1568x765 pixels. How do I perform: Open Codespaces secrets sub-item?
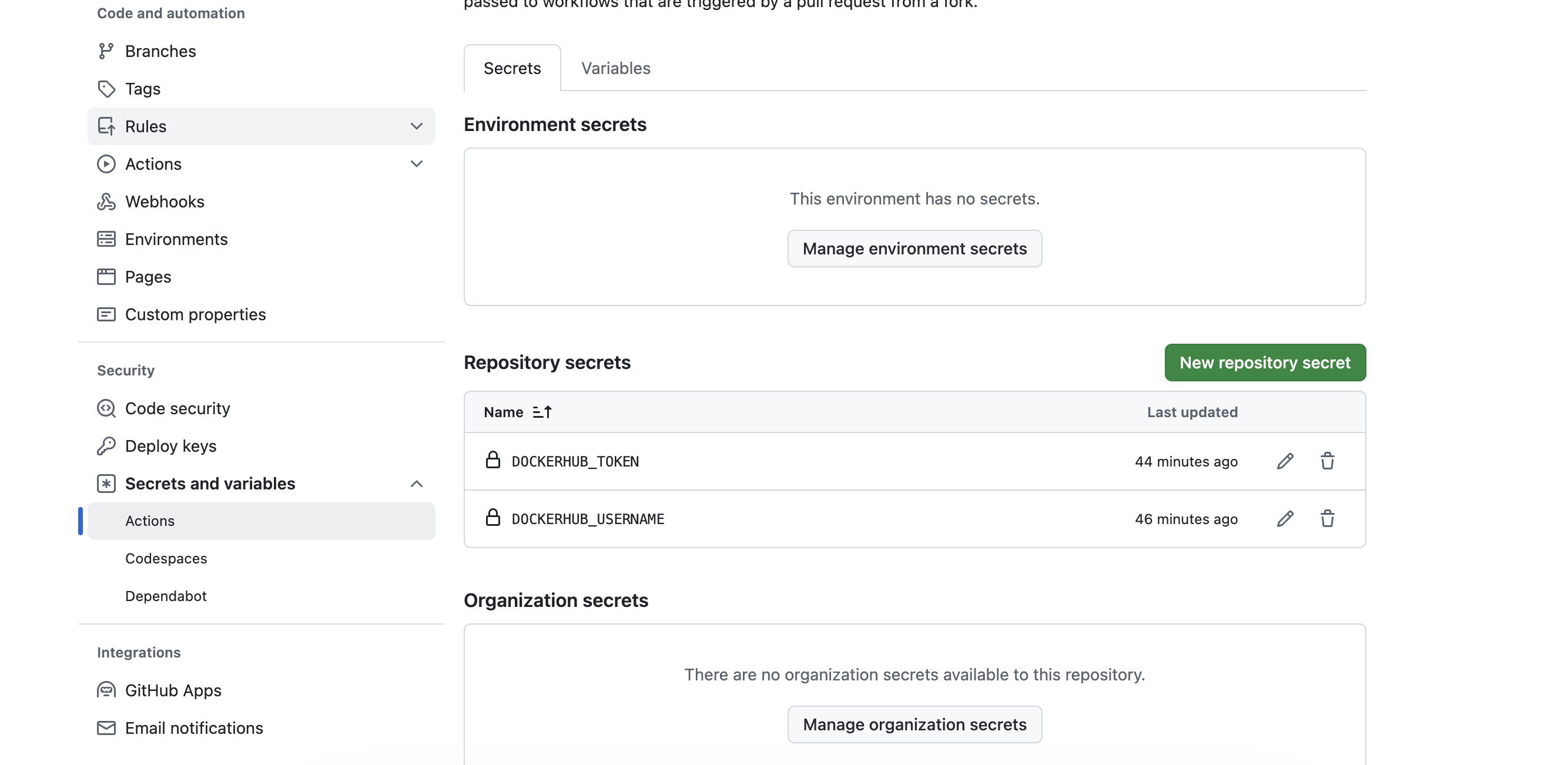pyautogui.click(x=166, y=558)
